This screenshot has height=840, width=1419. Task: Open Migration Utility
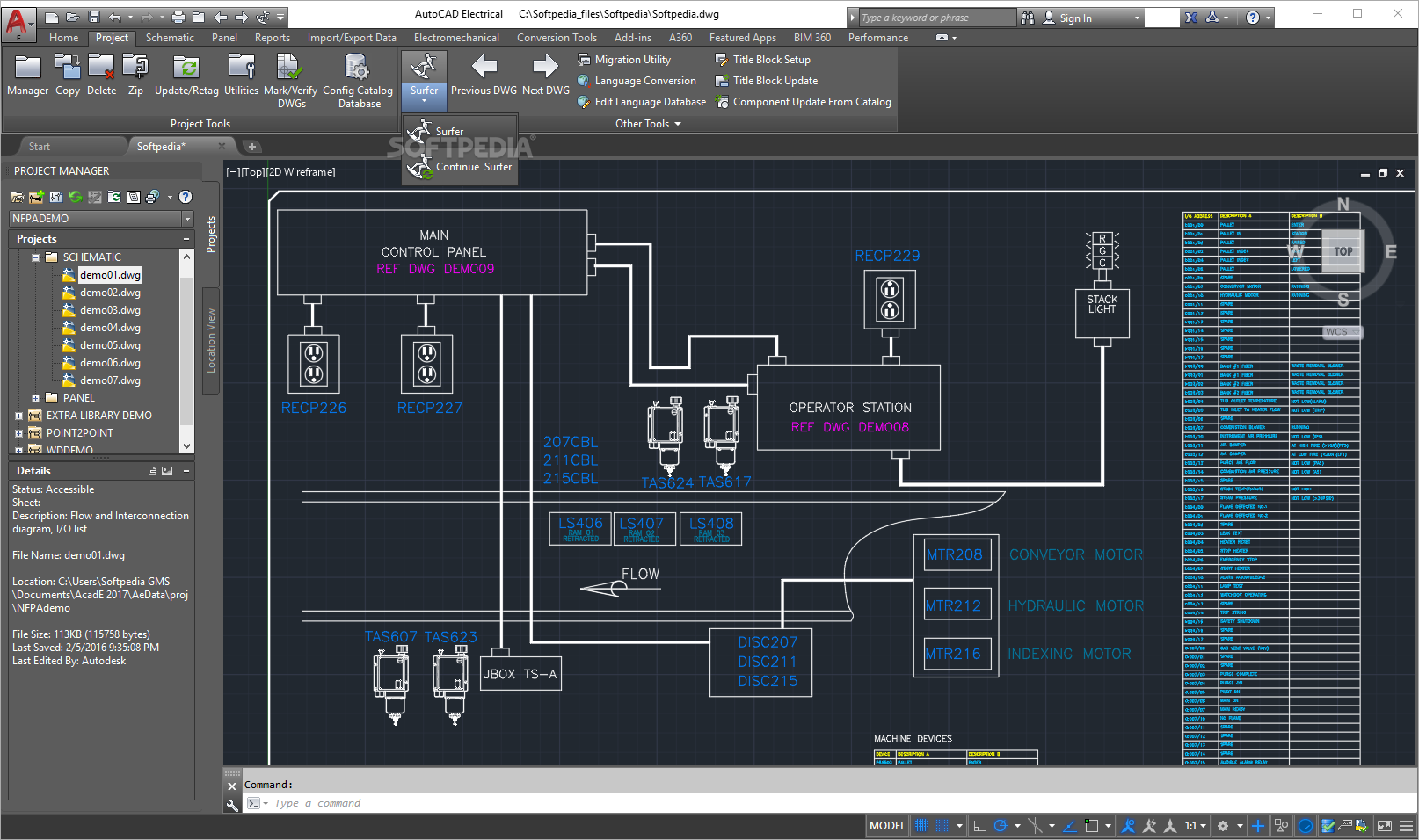pyautogui.click(x=624, y=60)
